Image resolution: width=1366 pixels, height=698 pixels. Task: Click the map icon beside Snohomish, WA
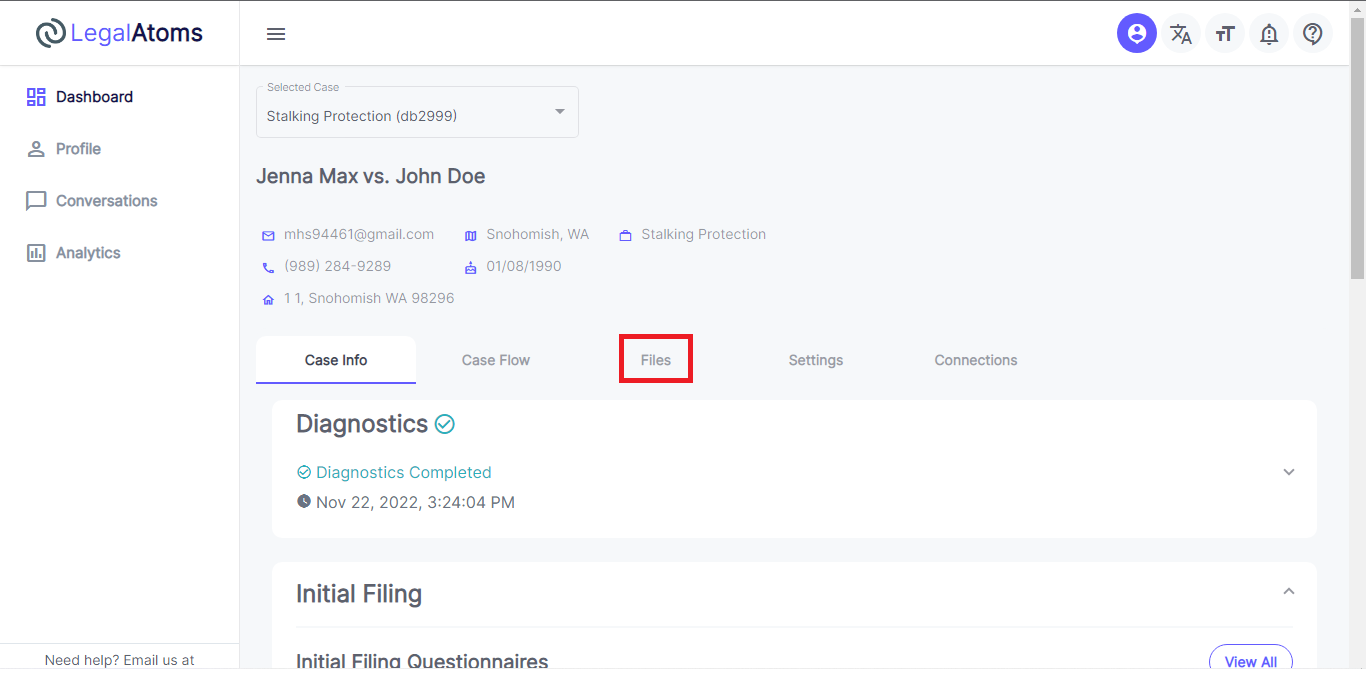[471, 236]
